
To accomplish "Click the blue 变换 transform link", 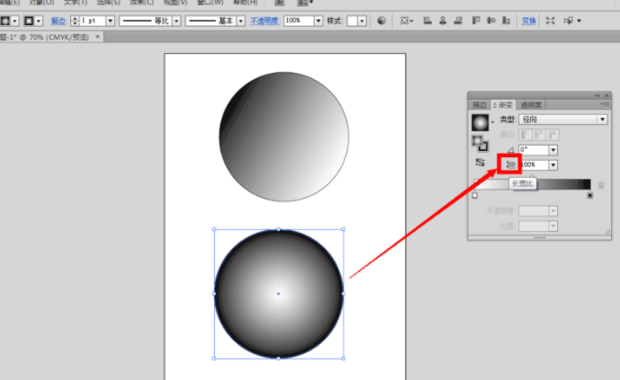I will (529, 21).
